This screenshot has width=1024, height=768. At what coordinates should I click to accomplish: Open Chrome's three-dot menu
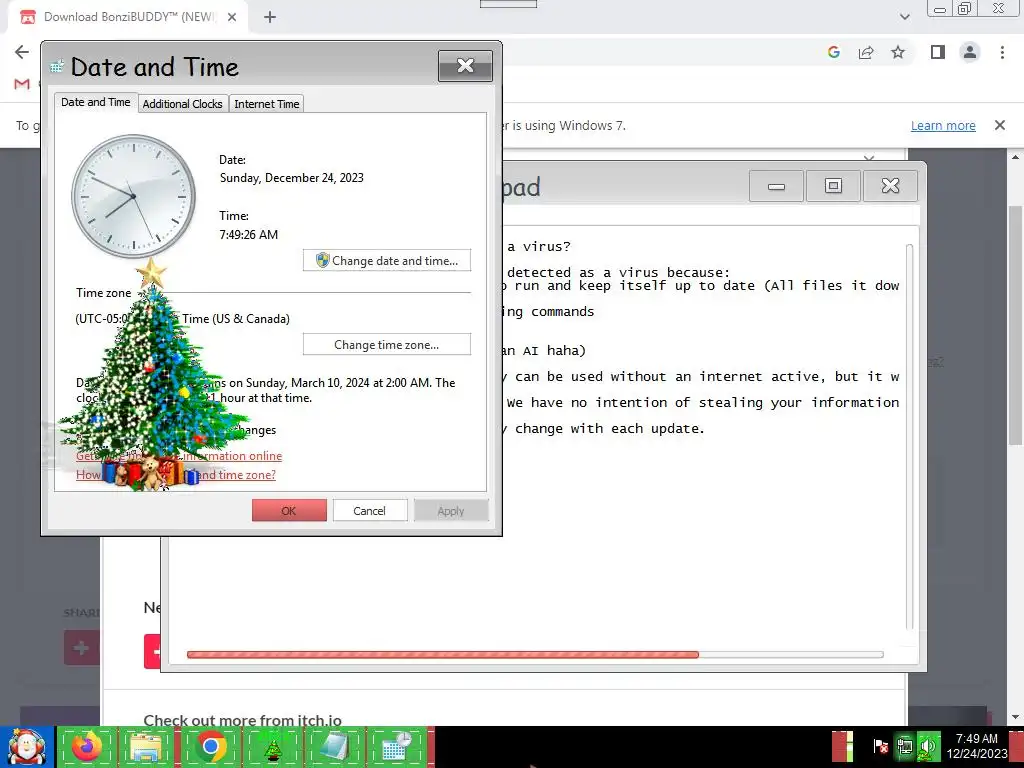click(x=1002, y=52)
